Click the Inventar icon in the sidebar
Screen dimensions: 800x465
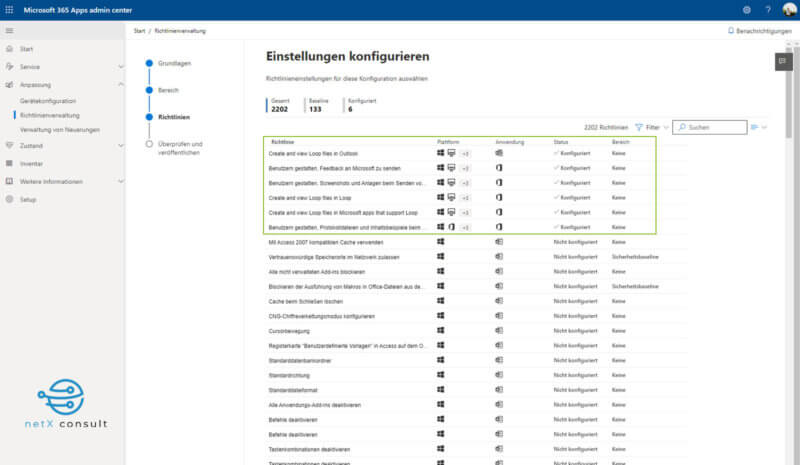pos(9,163)
